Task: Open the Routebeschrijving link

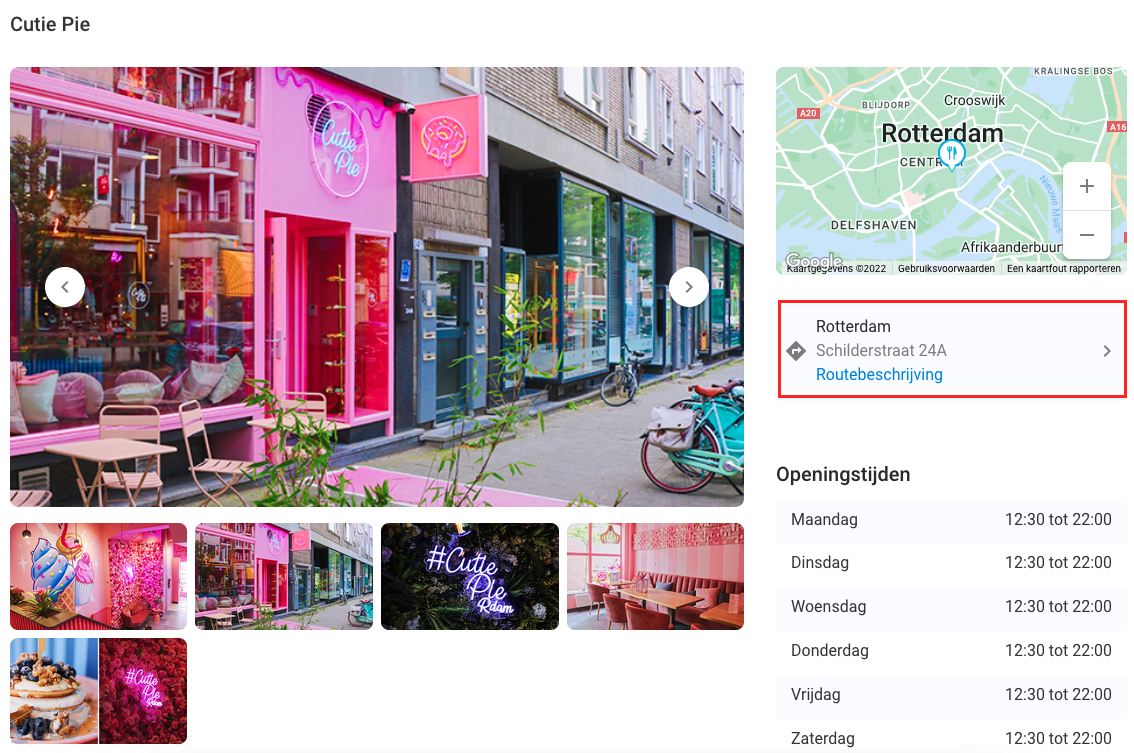Action: 879,375
